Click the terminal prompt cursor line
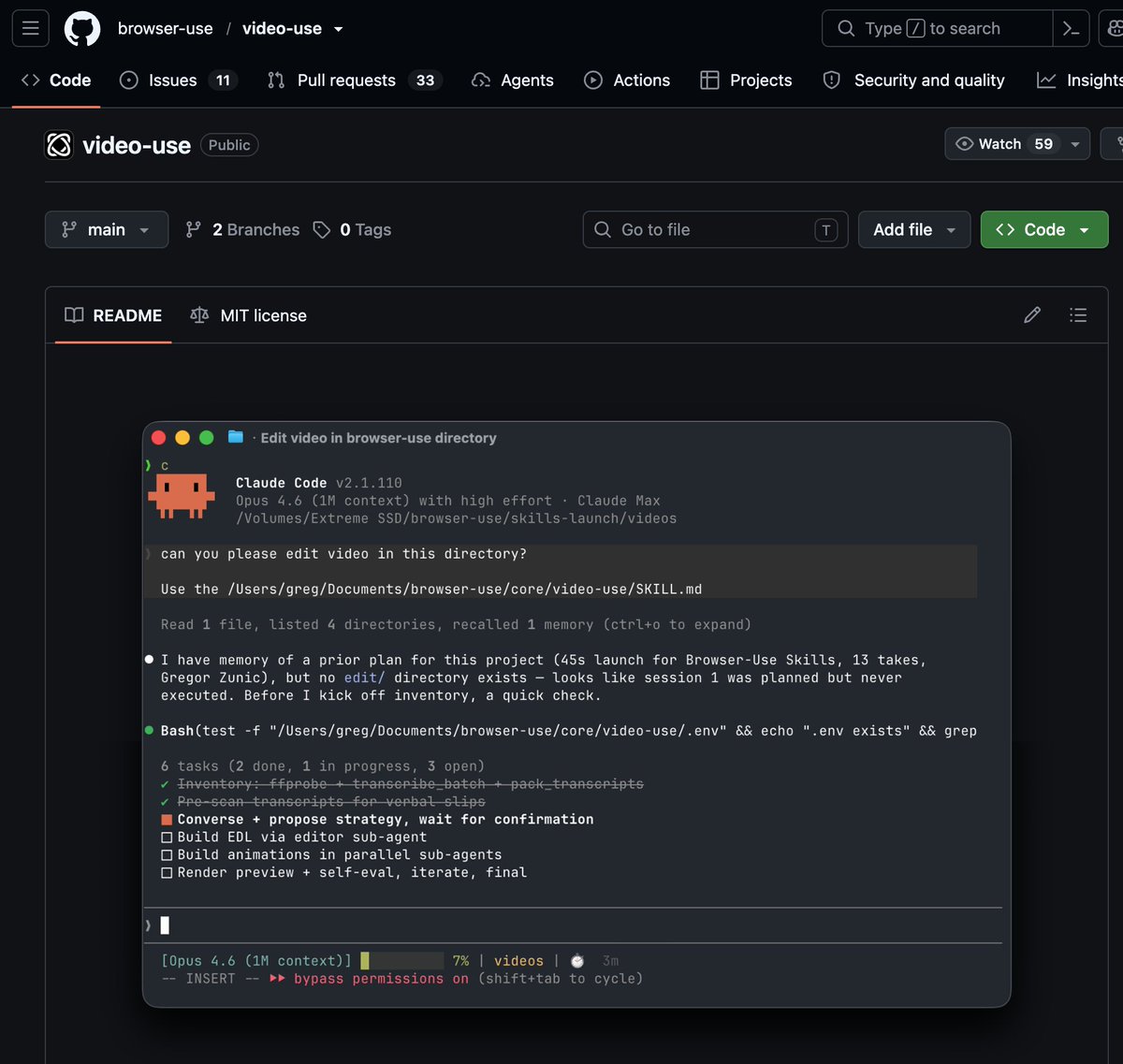Image resolution: width=1123 pixels, height=1064 pixels. pyautogui.click(x=573, y=926)
